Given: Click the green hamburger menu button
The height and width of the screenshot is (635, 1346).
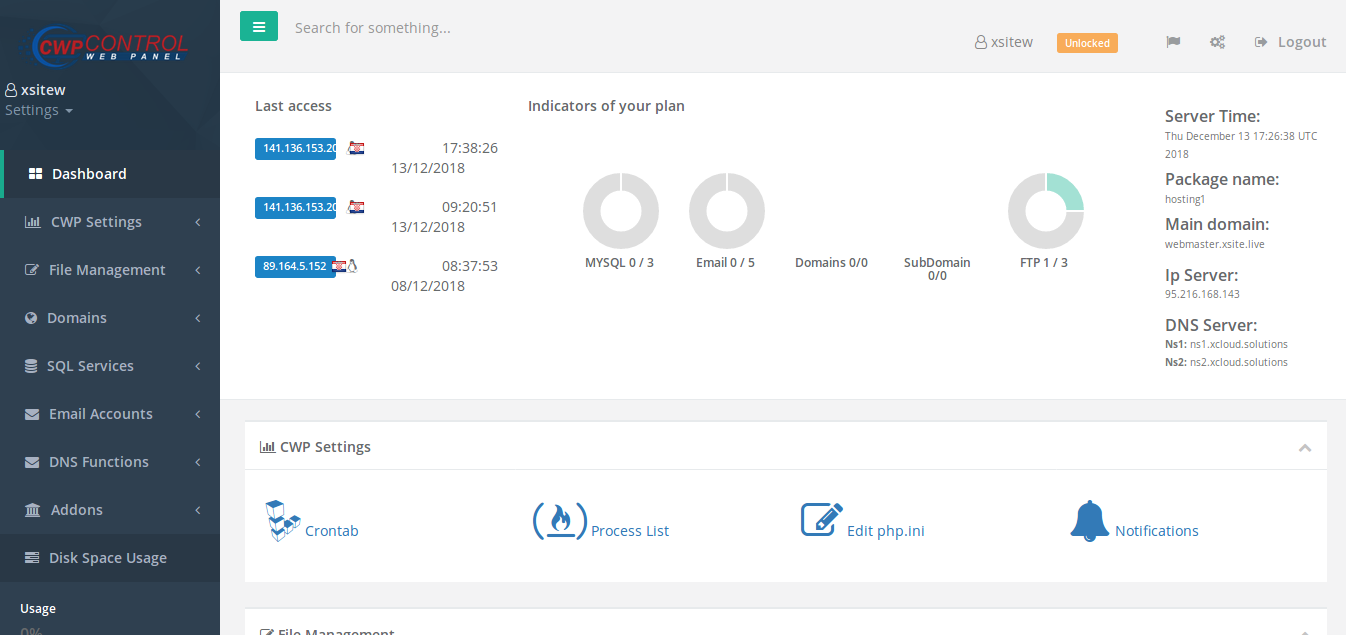Looking at the screenshot, I should pos(259,27).
